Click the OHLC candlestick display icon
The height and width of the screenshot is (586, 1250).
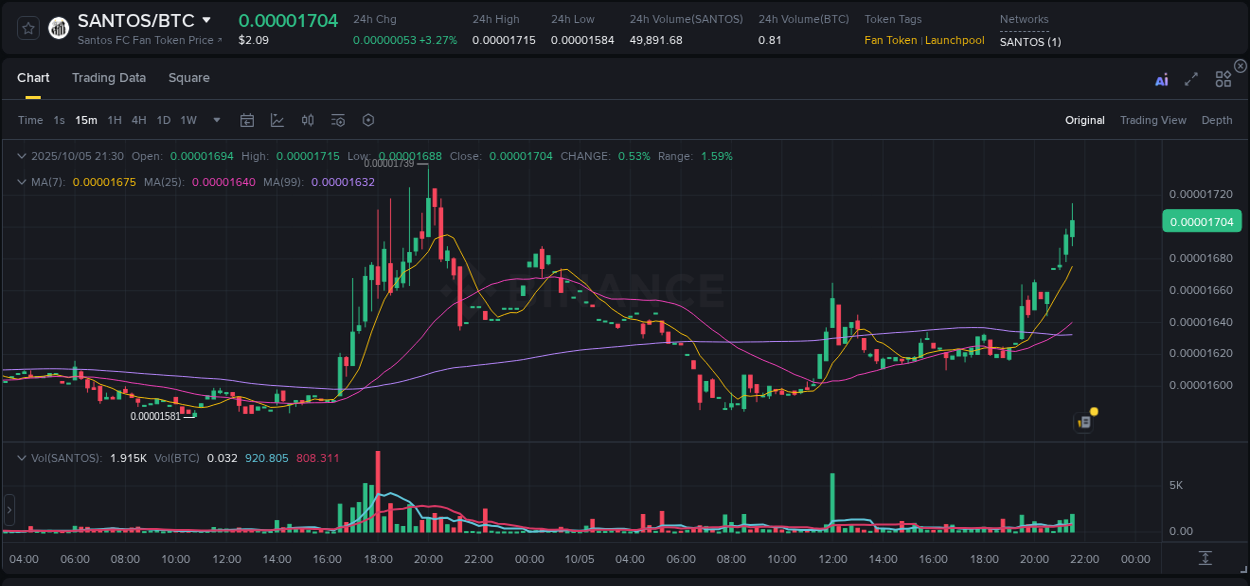[x=307, y=120]
